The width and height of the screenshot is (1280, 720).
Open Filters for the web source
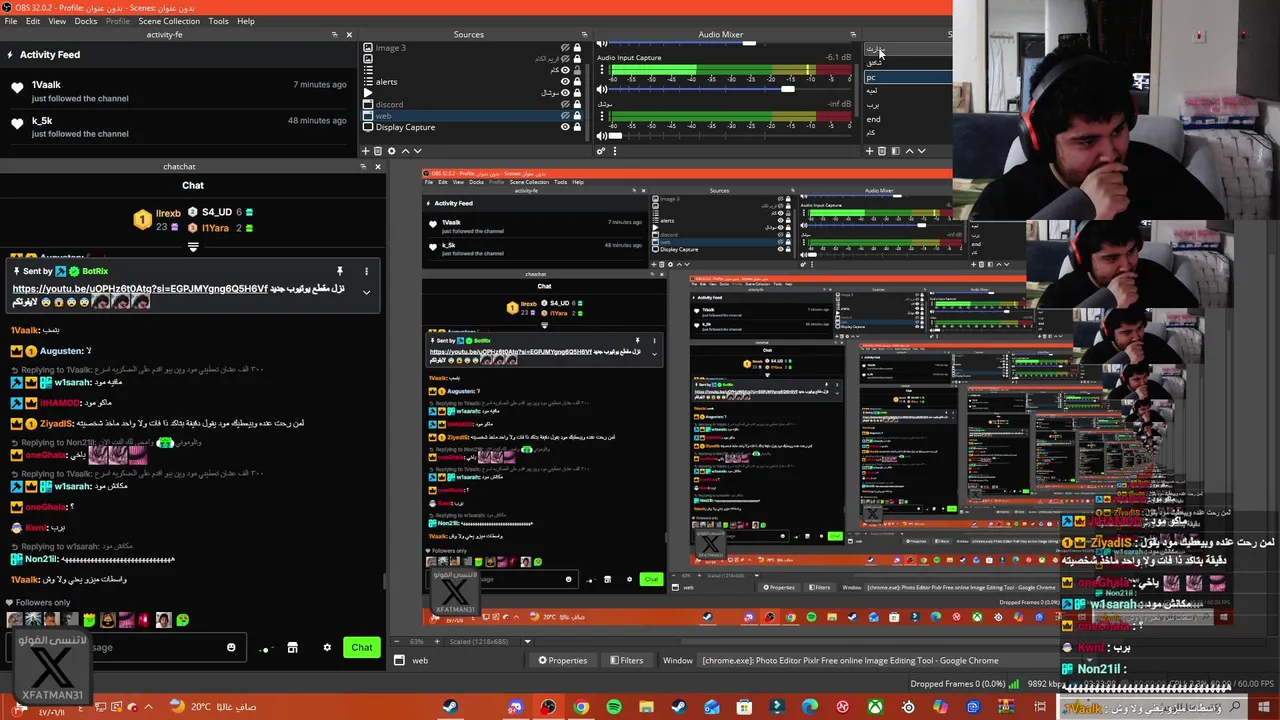click(x=625, y=660)
